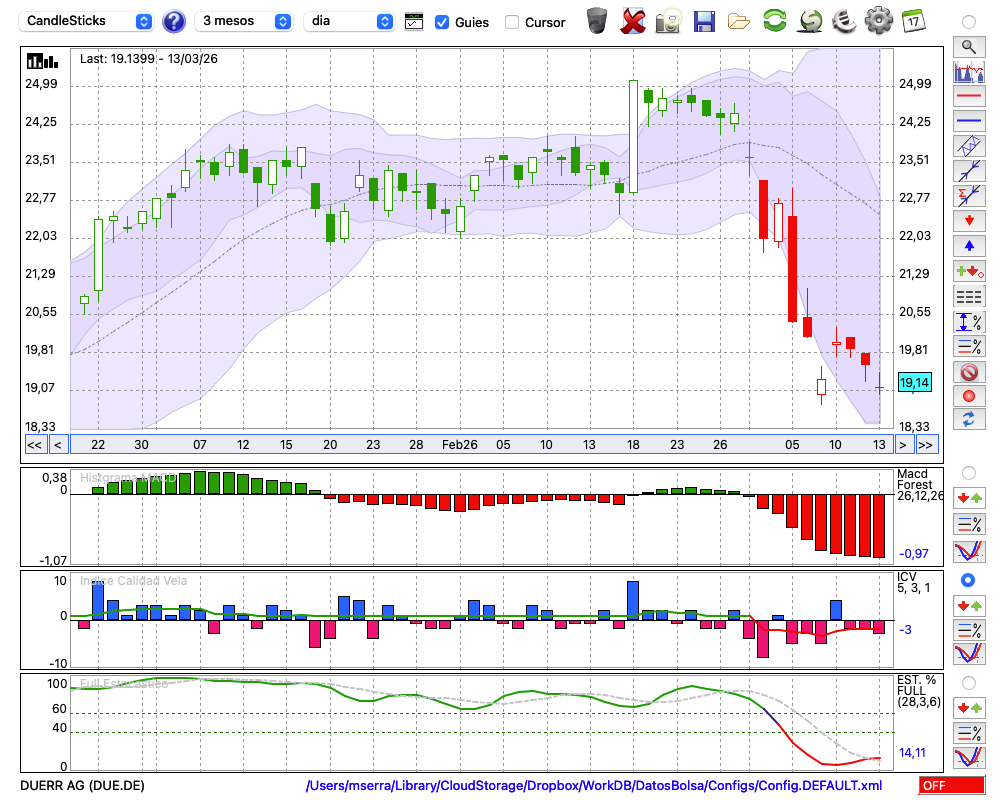Select the zigzag channel drawing tool
Image resolution: width=1000 pixels, height=800 pixels.
coord(969,146)
